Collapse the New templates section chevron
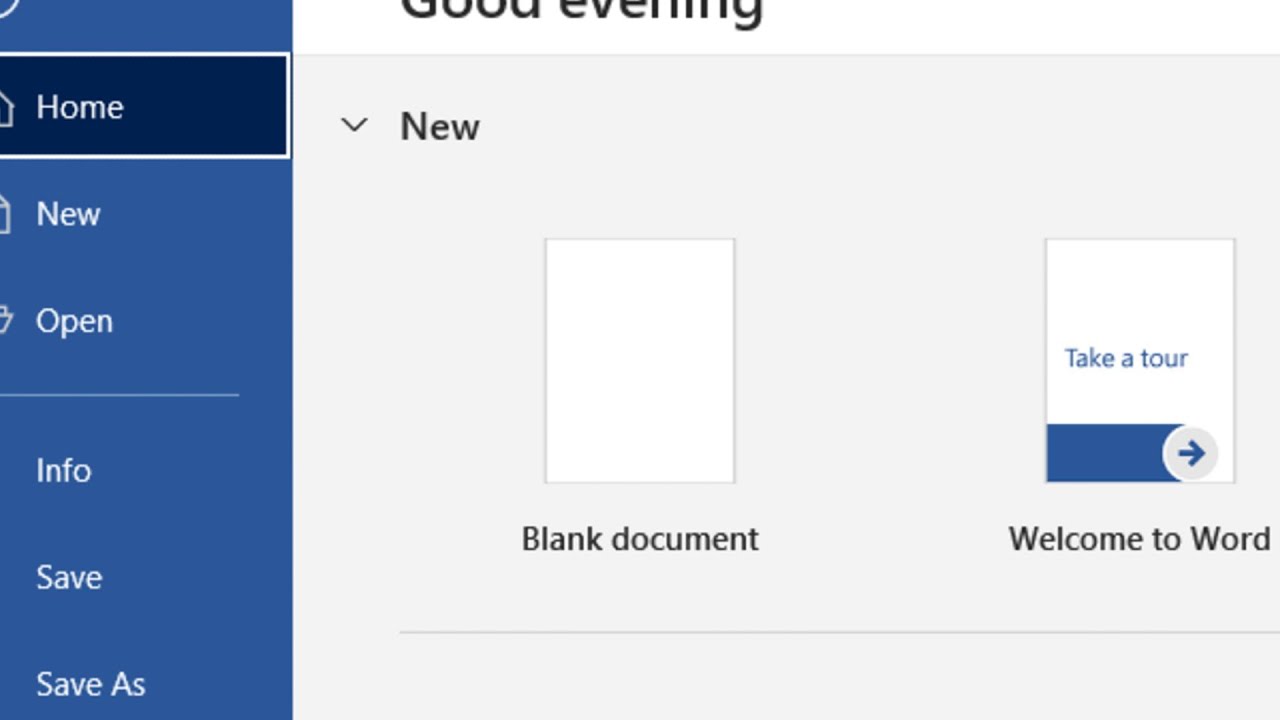 354,126
